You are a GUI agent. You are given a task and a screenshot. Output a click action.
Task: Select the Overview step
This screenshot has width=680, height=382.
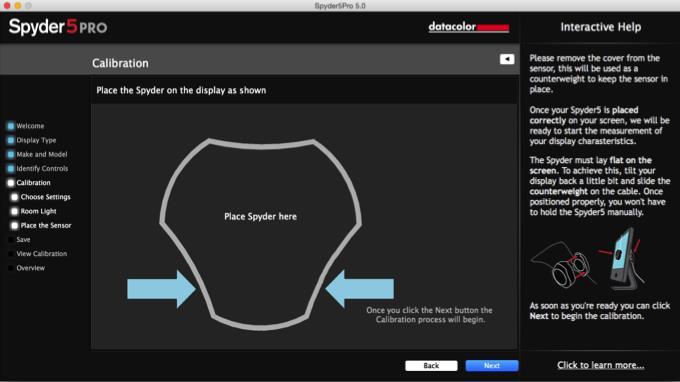coord(30,268)
